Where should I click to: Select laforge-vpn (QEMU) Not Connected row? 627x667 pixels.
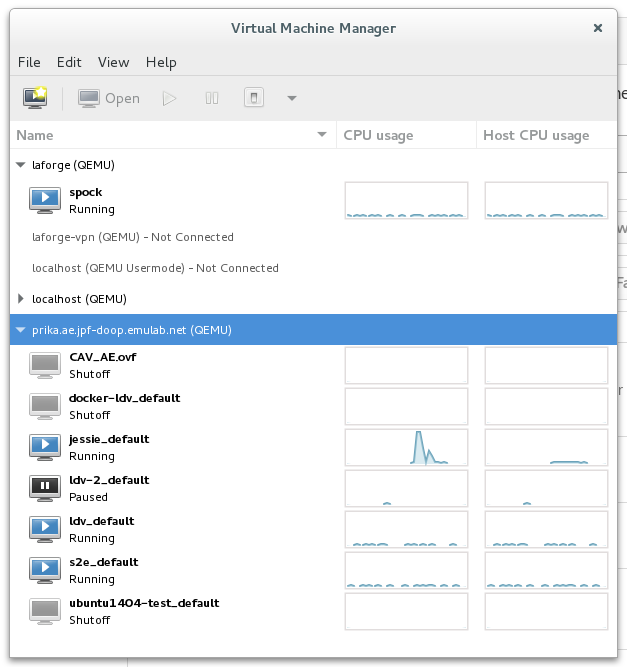pyautogui.click(x=133, y=237)
